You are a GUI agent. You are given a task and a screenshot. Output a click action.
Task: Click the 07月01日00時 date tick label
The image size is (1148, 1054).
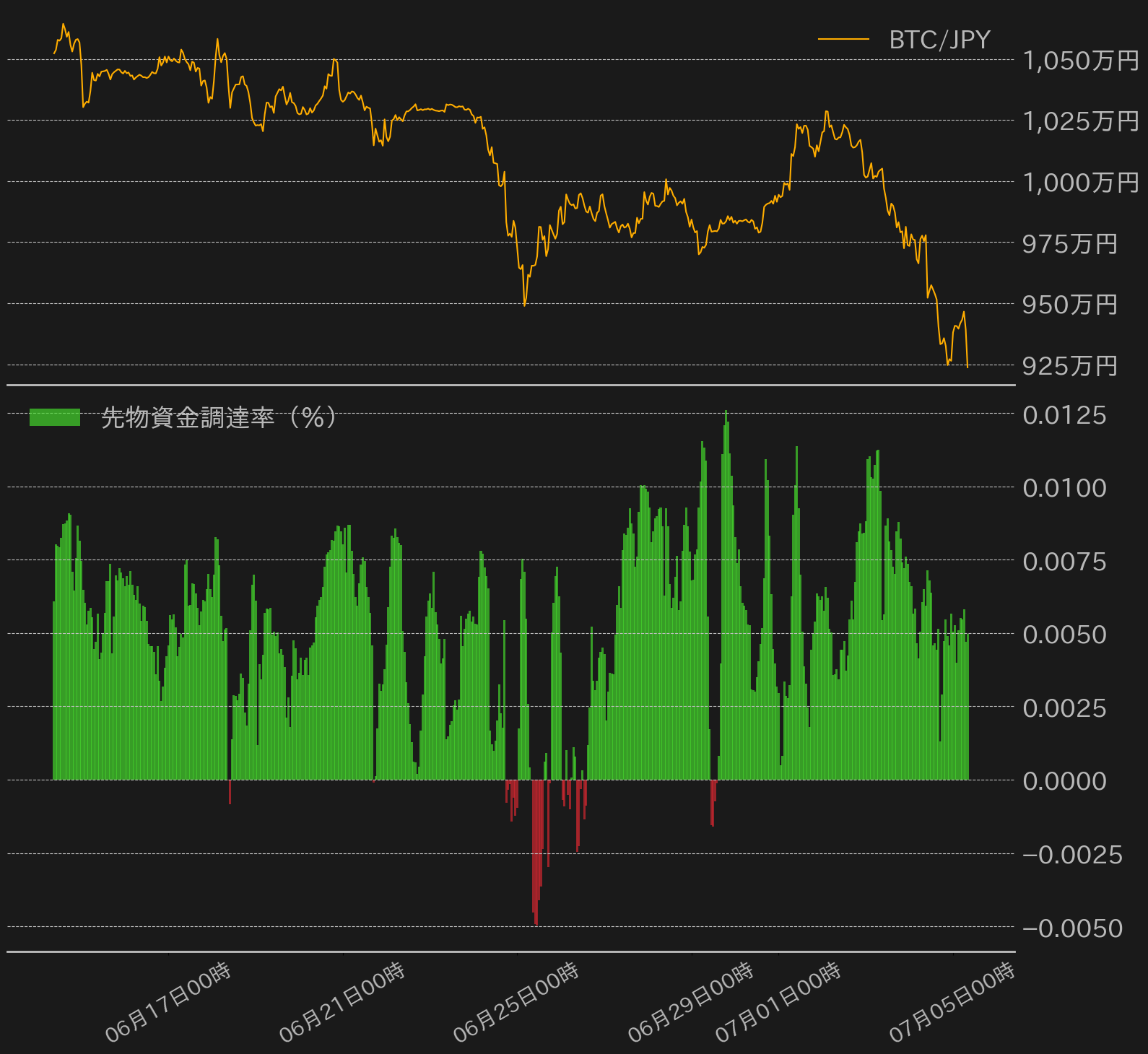[778, 1003]
